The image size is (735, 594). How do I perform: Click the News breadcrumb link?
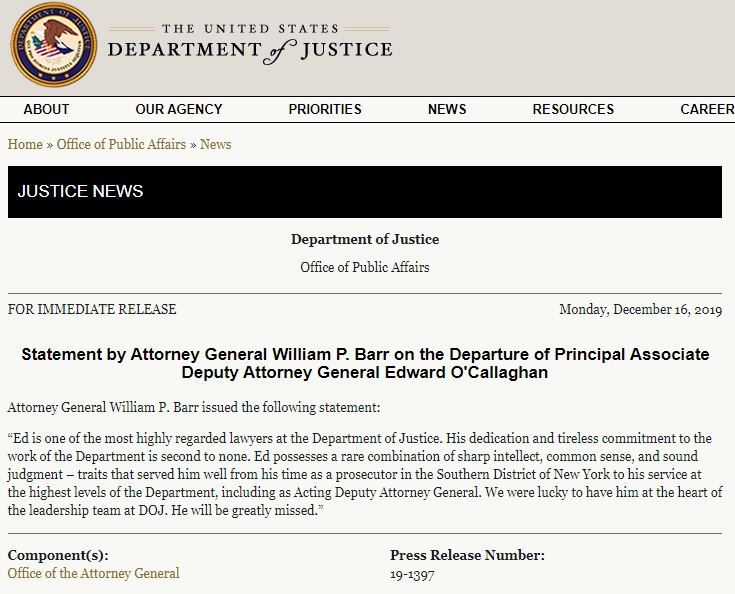coord(216,144)
